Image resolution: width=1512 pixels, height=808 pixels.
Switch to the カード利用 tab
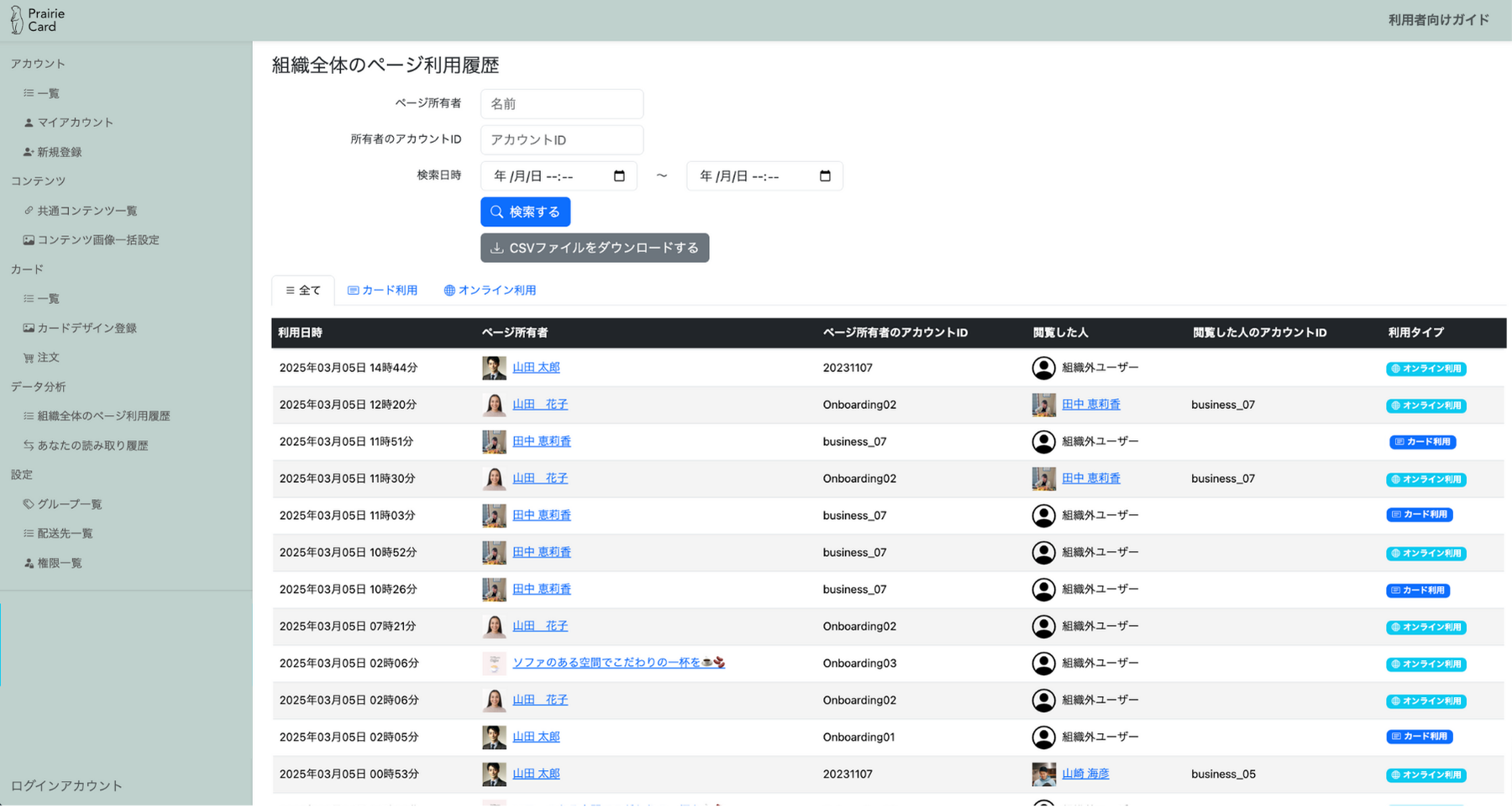(383, 291)
